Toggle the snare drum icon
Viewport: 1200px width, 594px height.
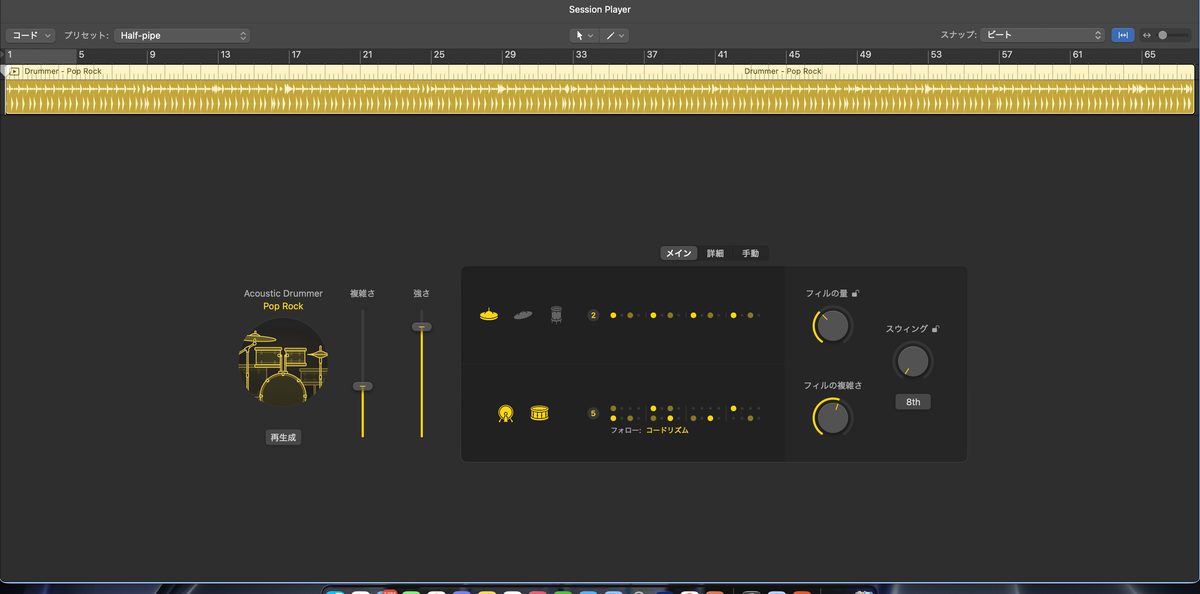pos(540,413)
